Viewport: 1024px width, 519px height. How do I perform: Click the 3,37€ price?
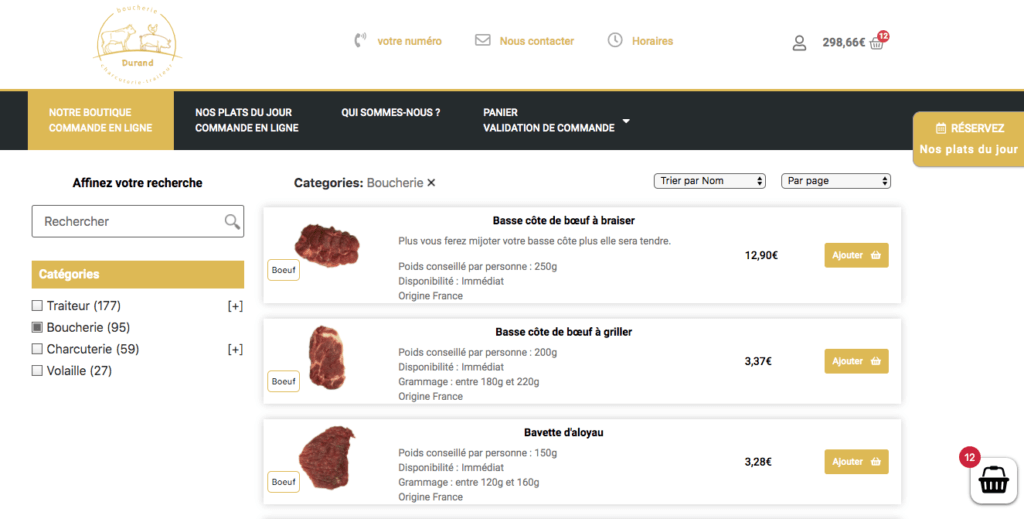coord(758,361)
